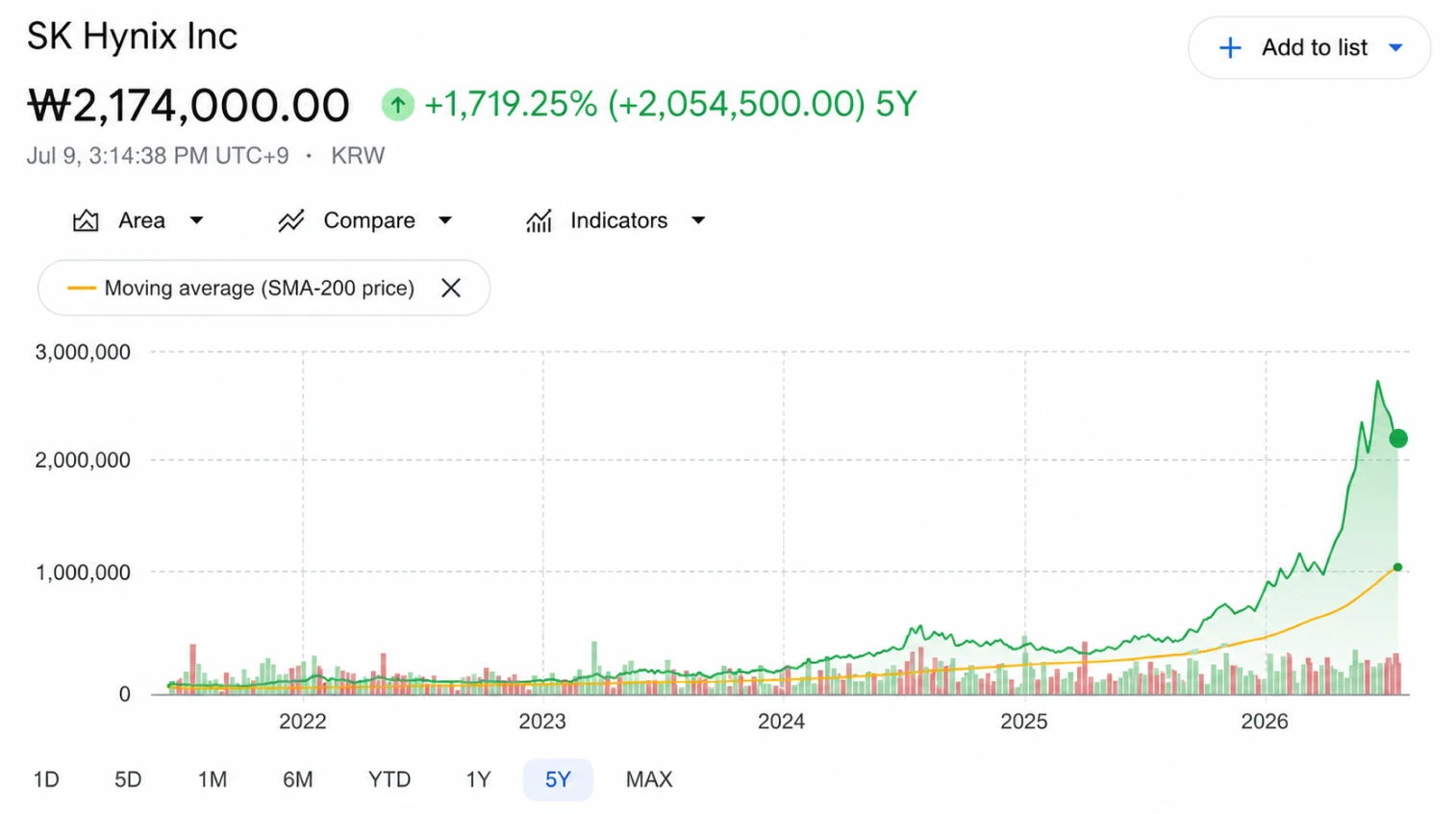
Task: Click the Moving average (SMA-200 price) label
Action: click(260, 288)
